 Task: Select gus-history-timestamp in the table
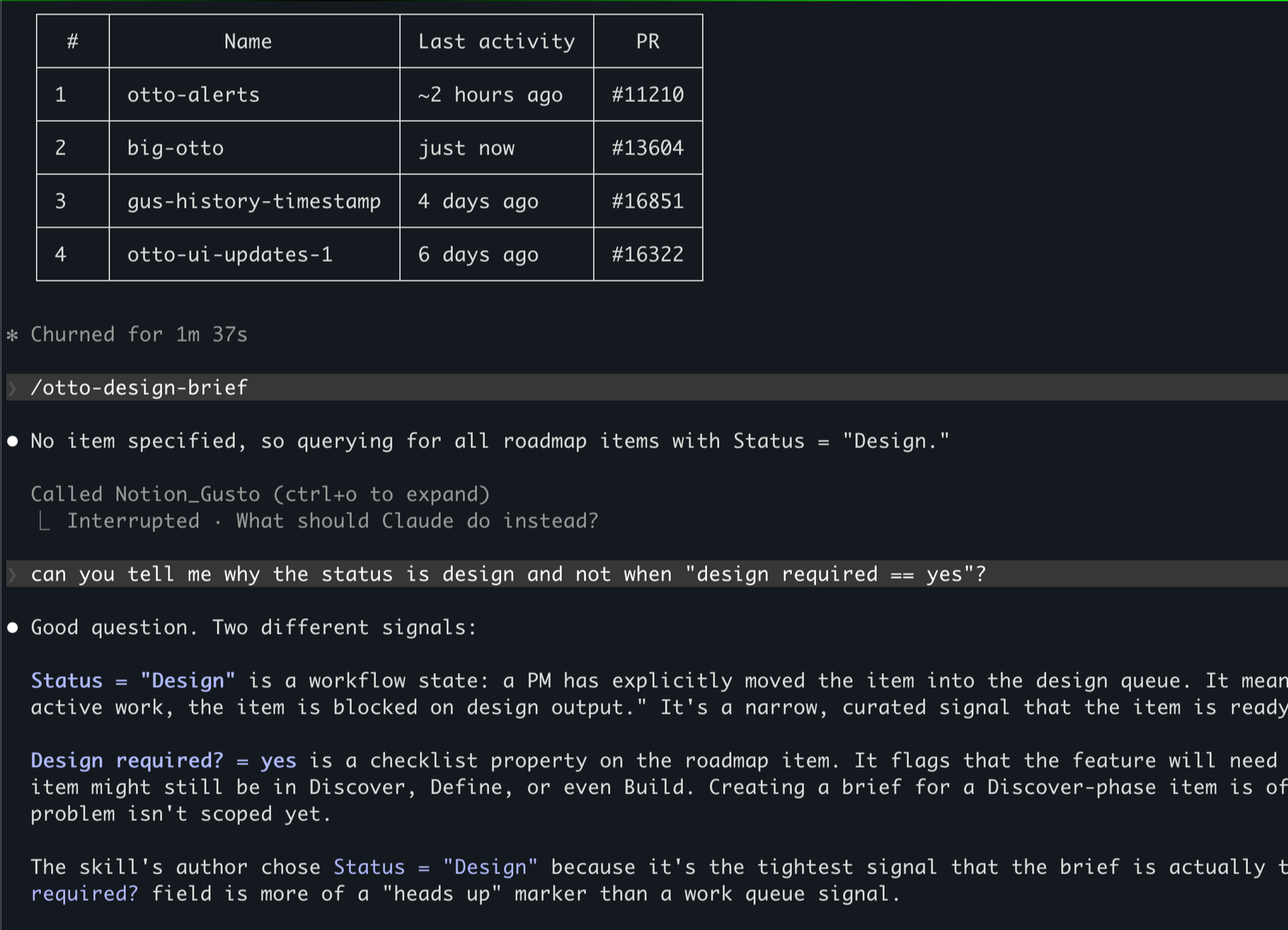254,202
